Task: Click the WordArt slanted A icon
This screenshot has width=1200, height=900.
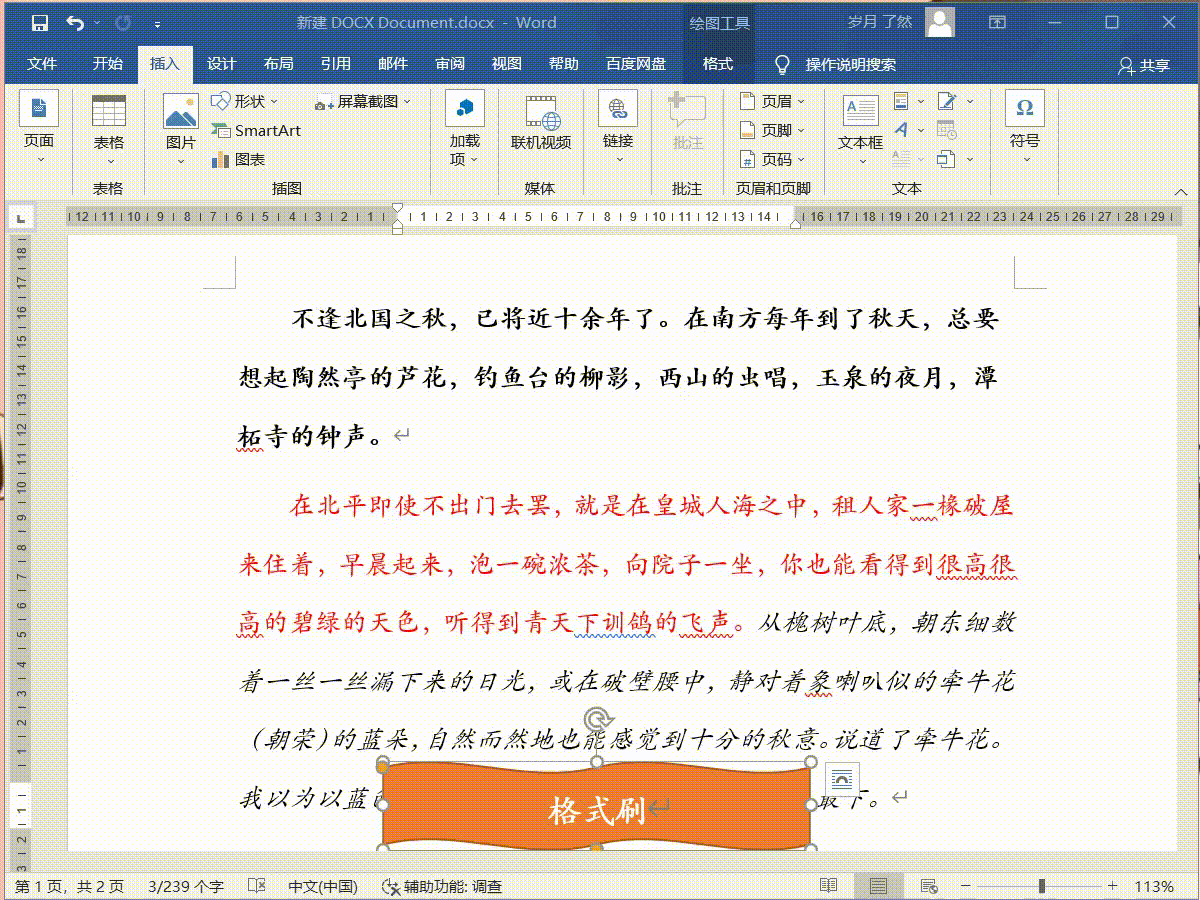Action: [901, 130]
